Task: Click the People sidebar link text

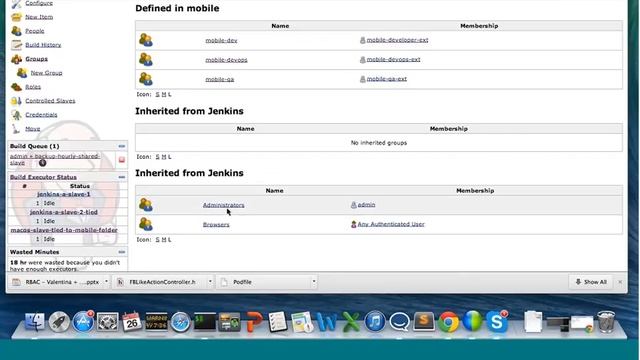Action: point(35,31)
